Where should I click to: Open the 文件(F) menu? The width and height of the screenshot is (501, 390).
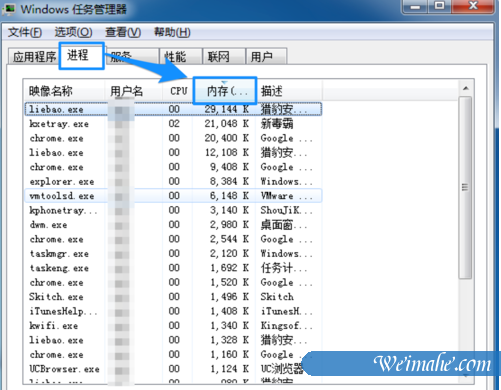[x=25, y=32]
